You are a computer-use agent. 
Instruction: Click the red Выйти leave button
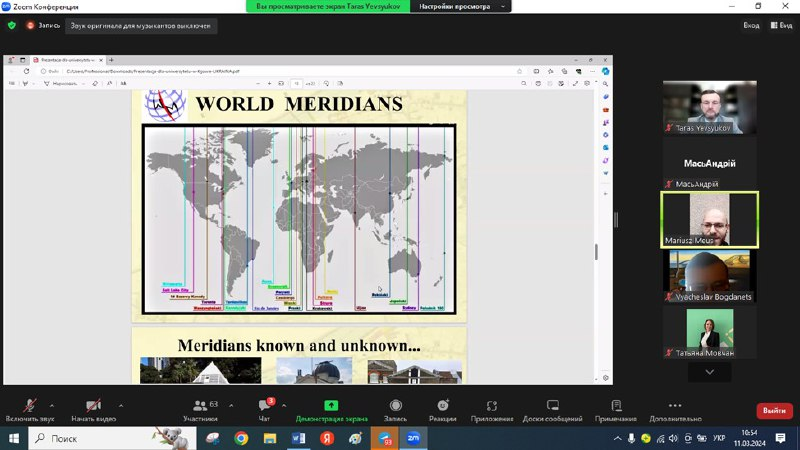click(774, 411)
